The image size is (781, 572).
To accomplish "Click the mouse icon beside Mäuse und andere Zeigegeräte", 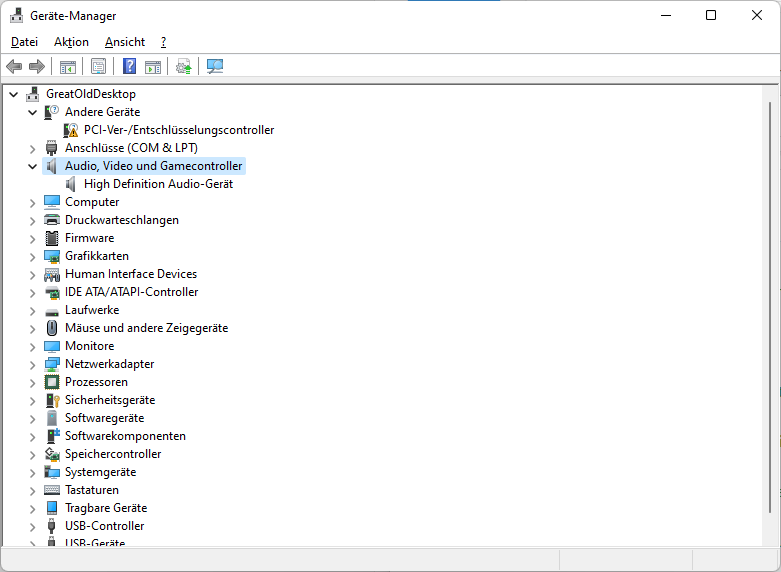I will click(x=52, y=328).
